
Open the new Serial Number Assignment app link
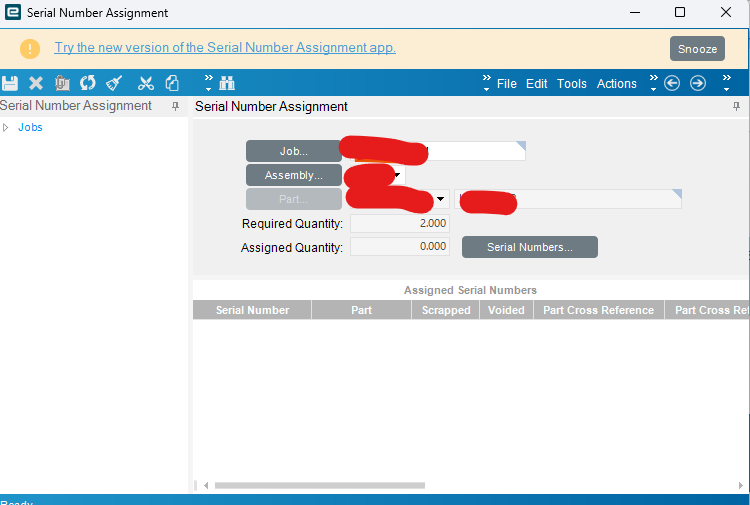tap(225, 48)
